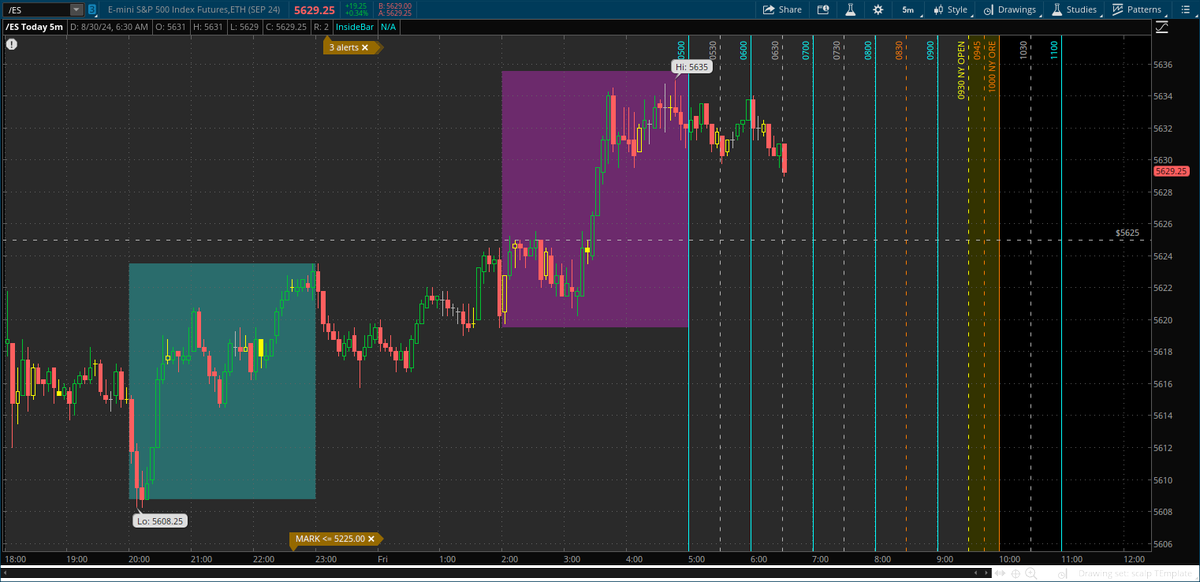Click into the /ES symbol input field

[37, 10]
